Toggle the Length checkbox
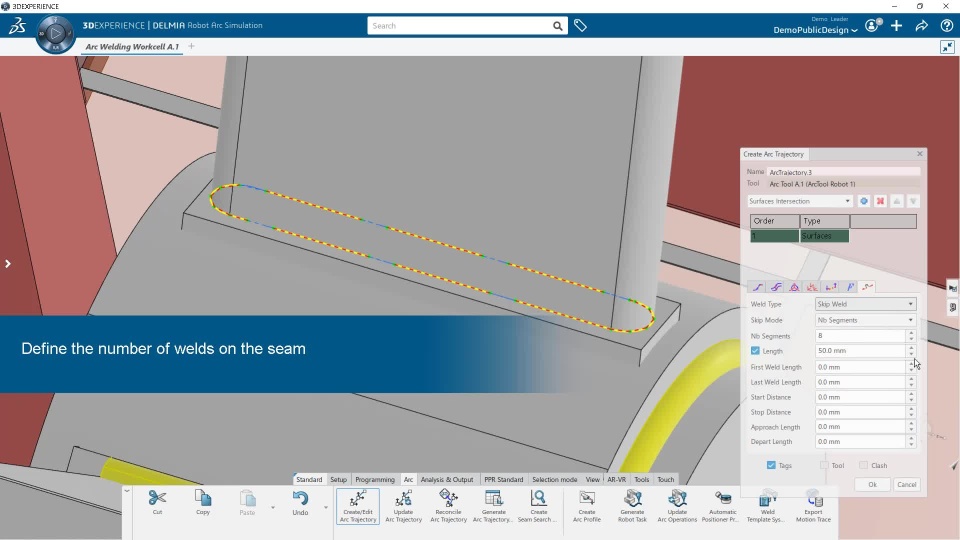 [x=755, y=351]
